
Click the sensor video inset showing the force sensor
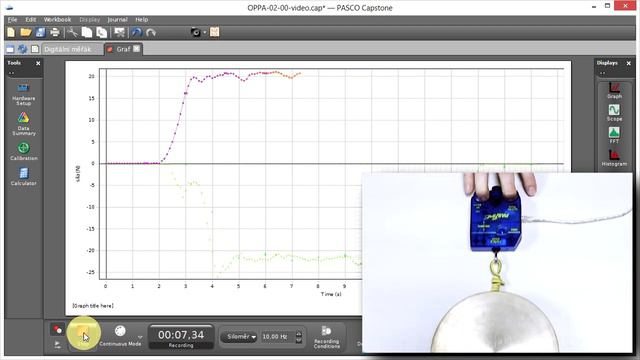[x=497, y=262]
